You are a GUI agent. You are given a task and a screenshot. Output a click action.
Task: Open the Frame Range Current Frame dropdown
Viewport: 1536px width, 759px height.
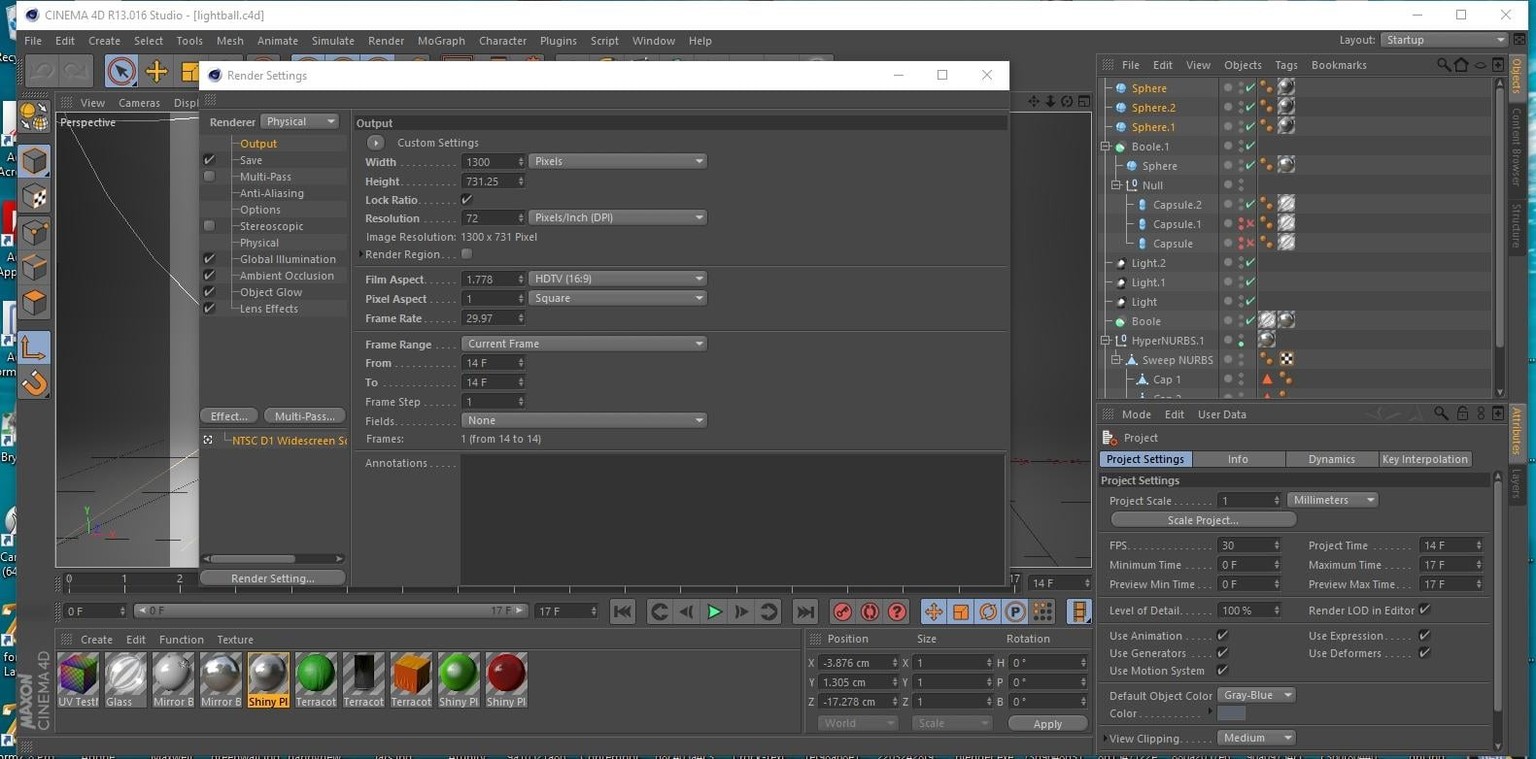pyautogui.click(x=584, y=344)
